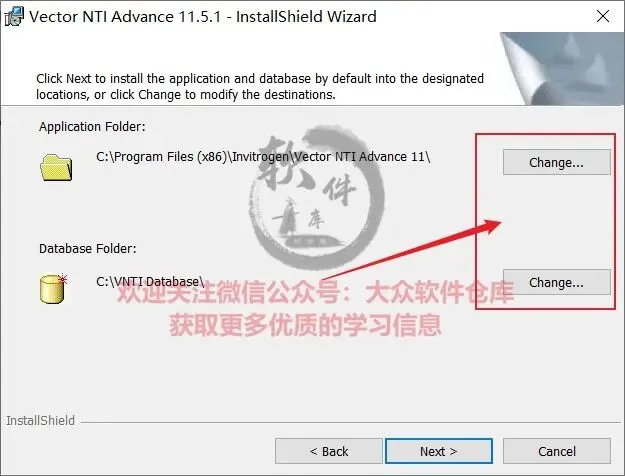Close the InstallShield Wizard window
The height and width of the screenshot is (476, 625).
(603, 16)
